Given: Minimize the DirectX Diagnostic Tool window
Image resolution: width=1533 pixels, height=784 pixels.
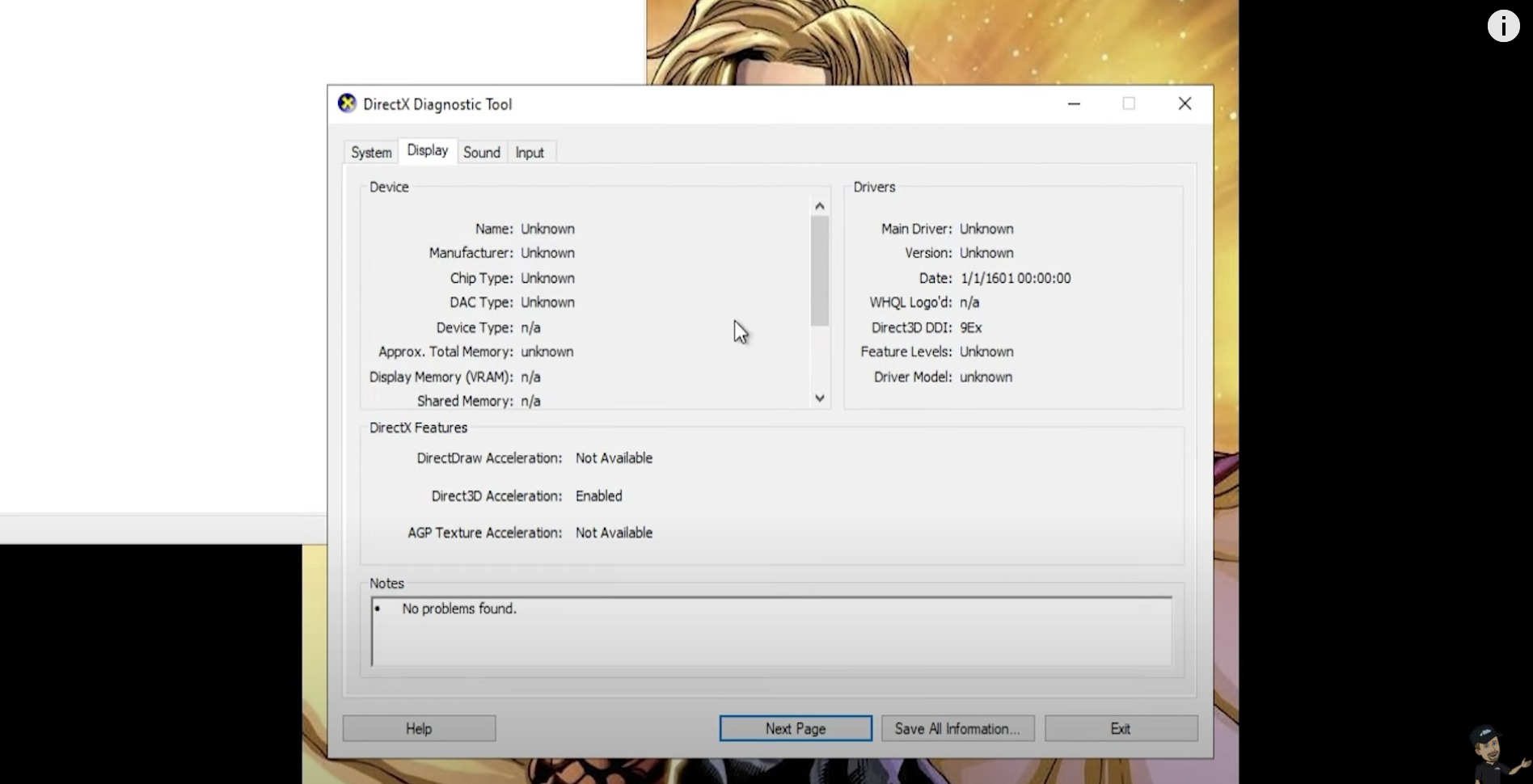Looking at the screenshot, I should [1074, 103].
